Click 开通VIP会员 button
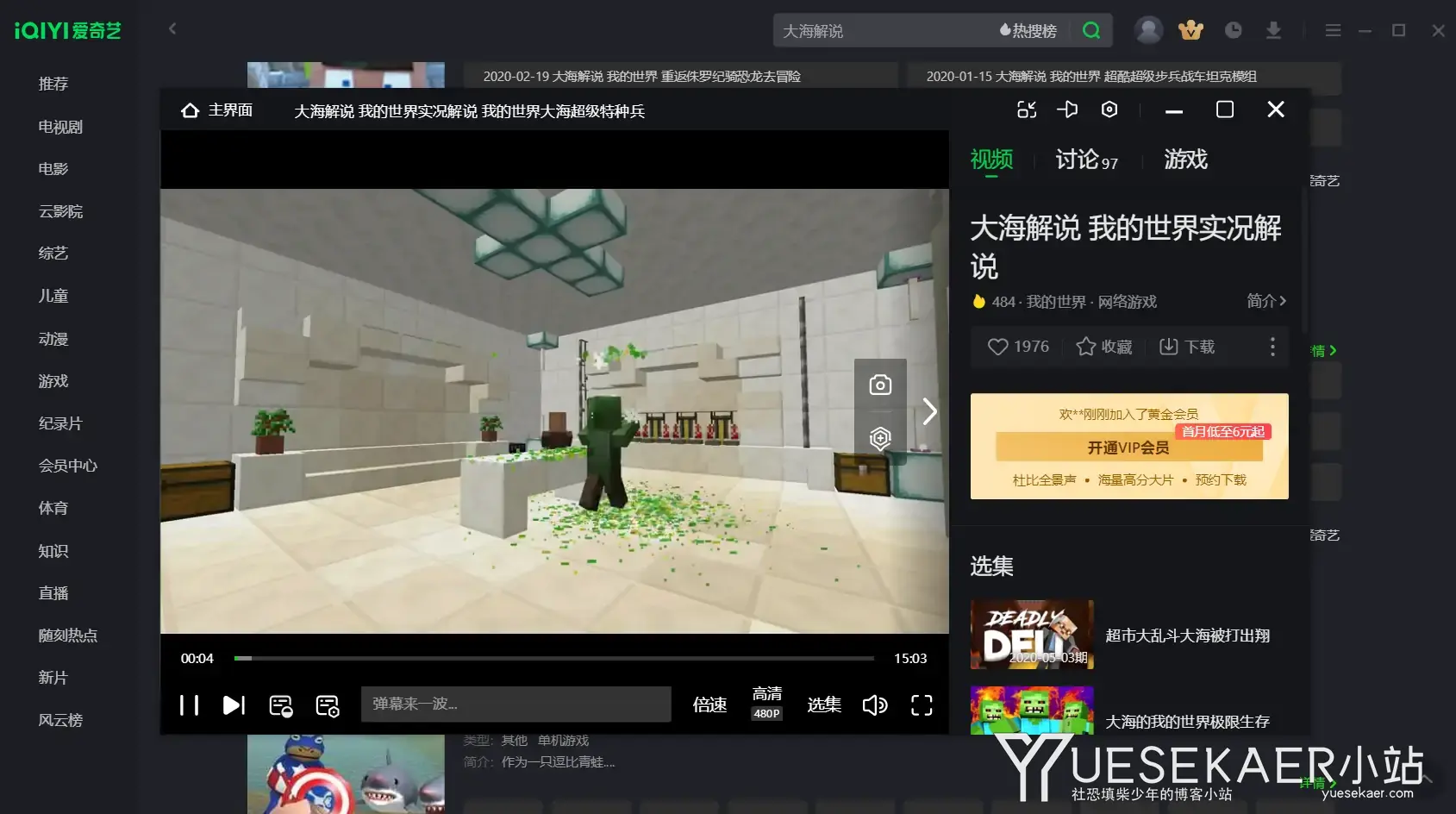 pos(1128,448)
